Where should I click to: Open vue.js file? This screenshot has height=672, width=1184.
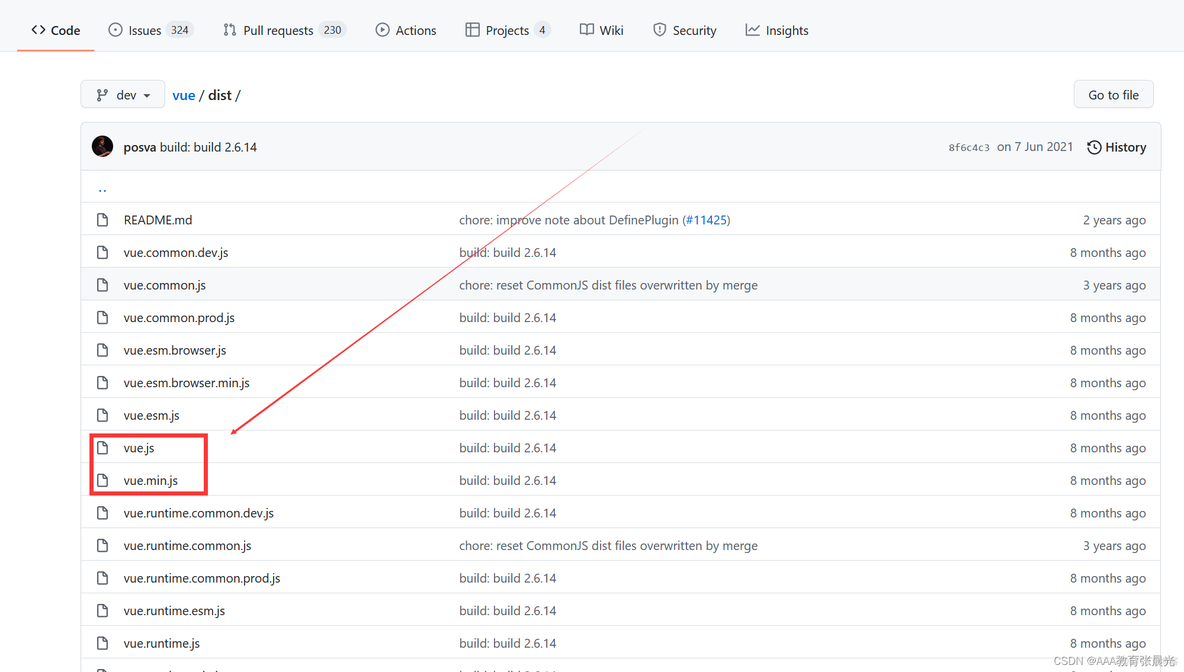click(x=139, y=448)
